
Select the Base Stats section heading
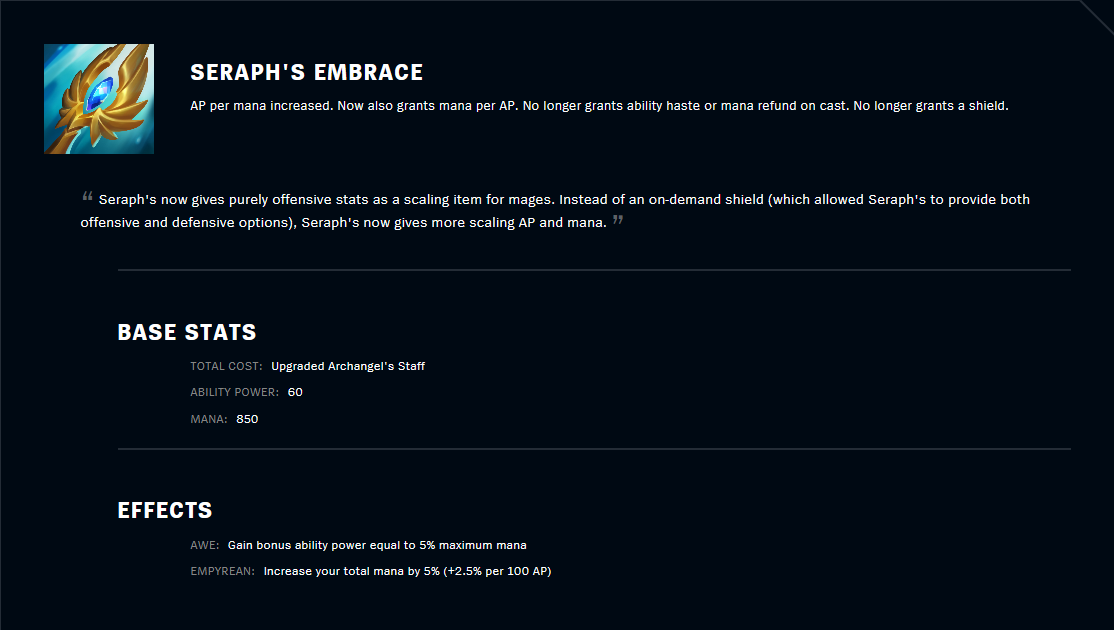tap(187, 333)
